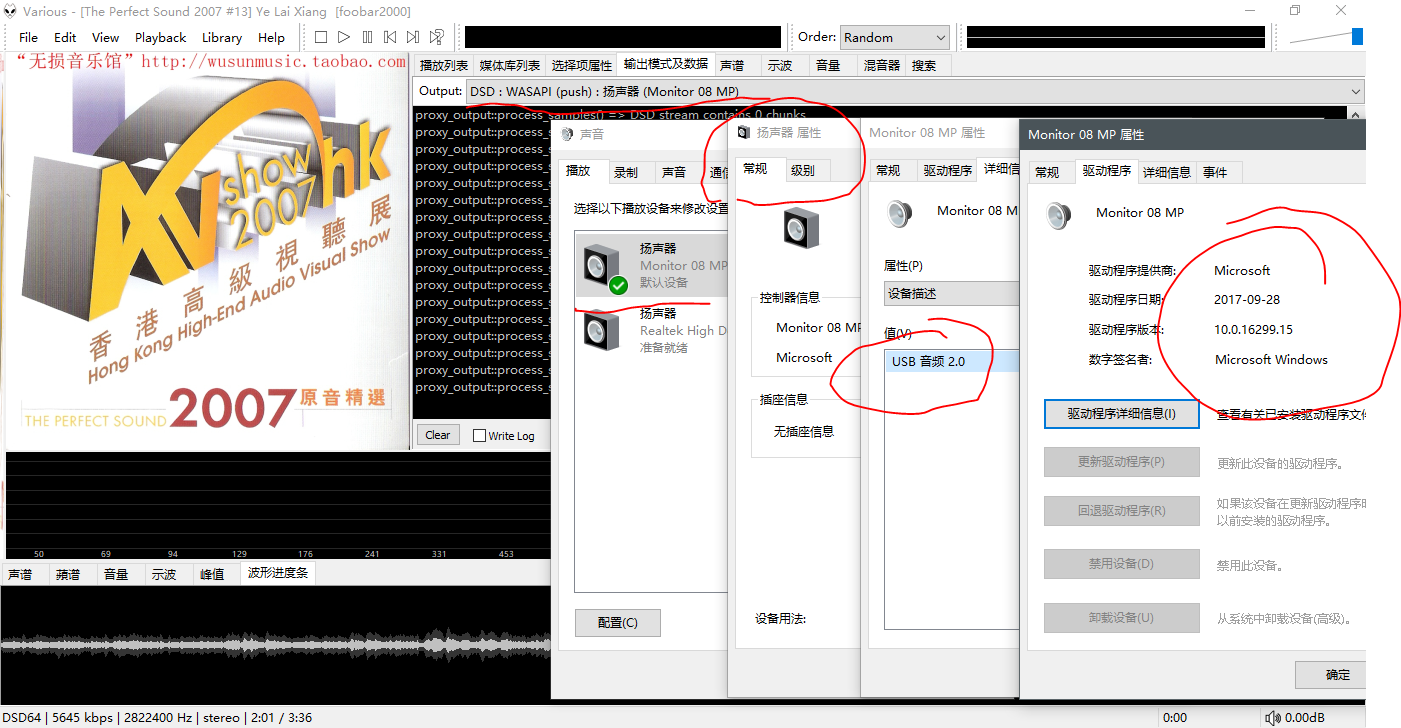Skip to the previous track
Viewport: 1401px width, 728px height.
pos(390,37)
